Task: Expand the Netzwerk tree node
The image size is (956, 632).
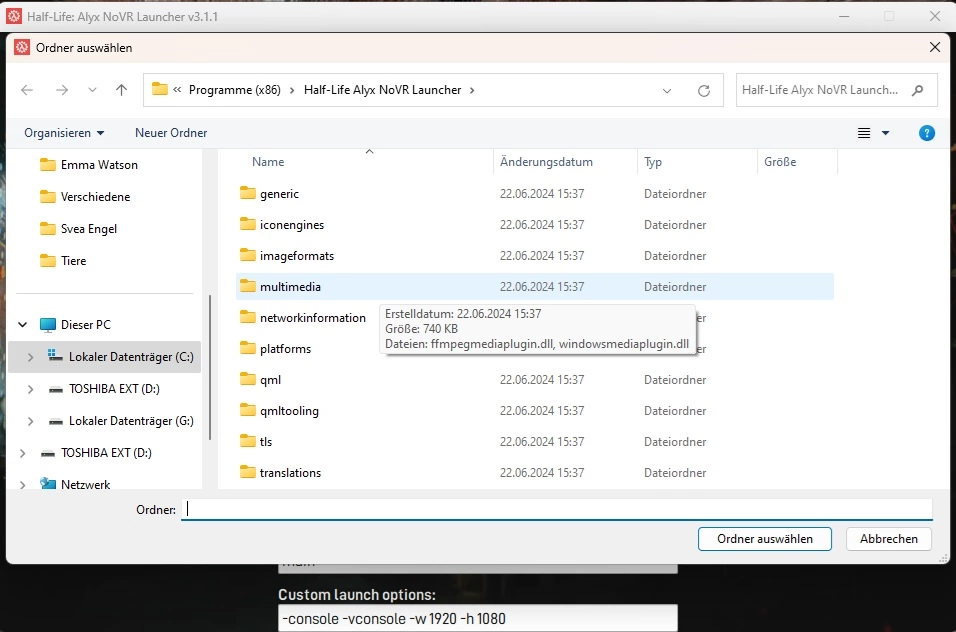Action: 23,485
